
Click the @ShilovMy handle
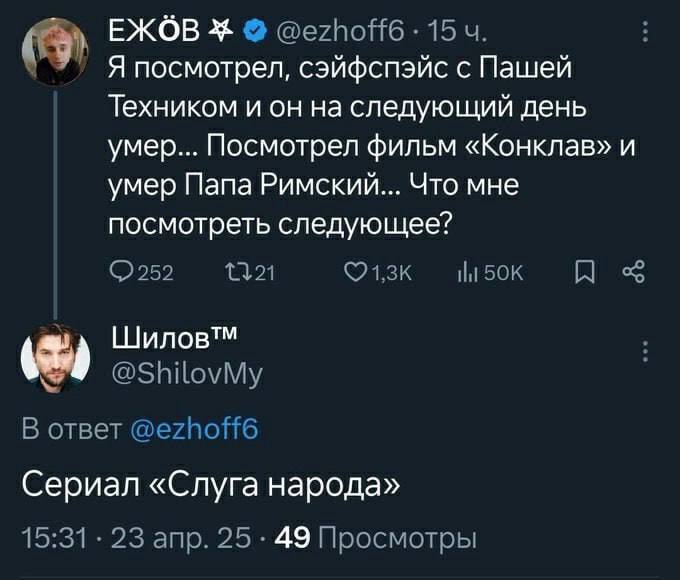tap(186, 373)
